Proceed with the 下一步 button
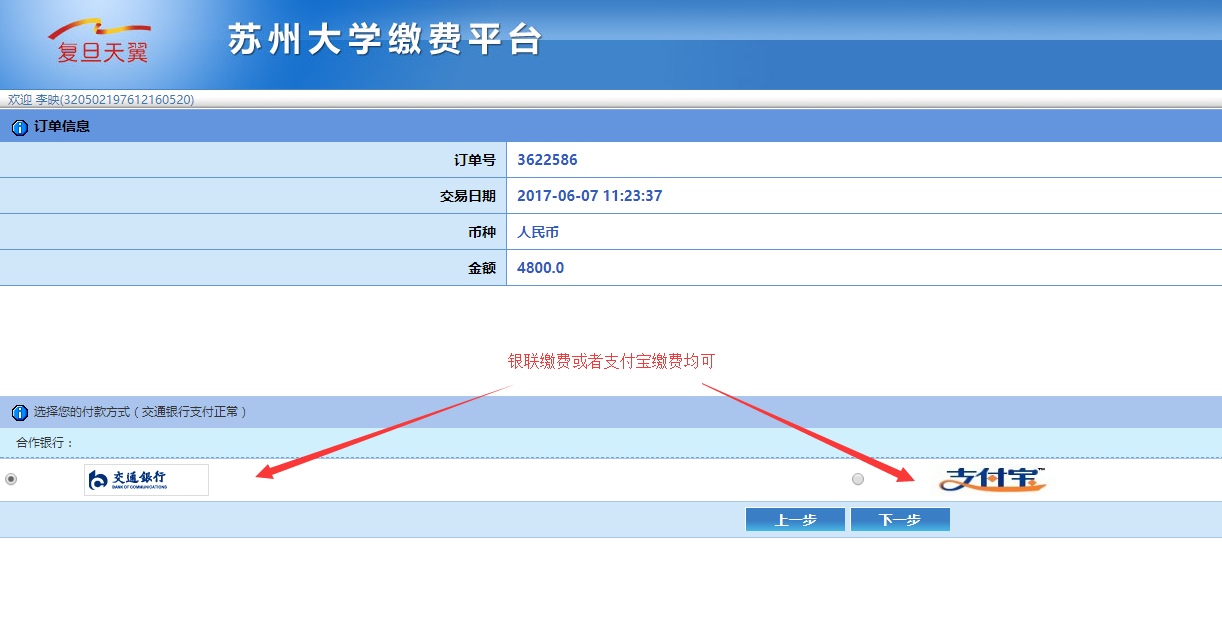 click(x=900, y=520)
